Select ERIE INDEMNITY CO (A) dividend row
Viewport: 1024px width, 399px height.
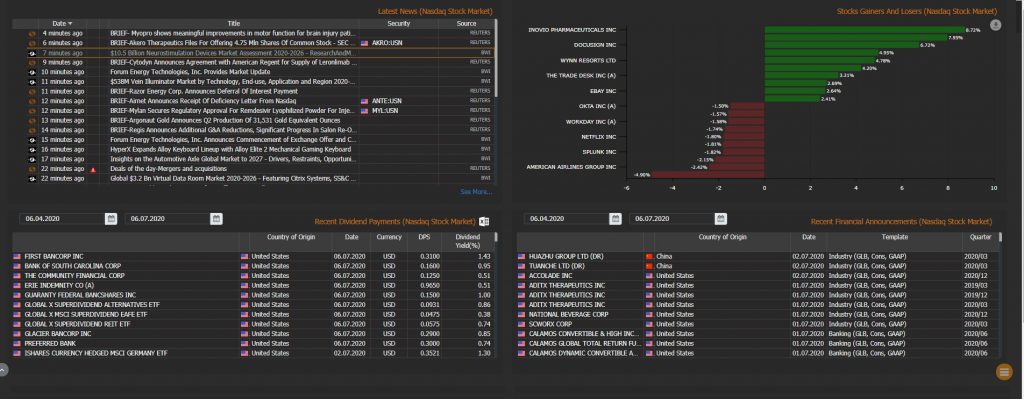point(253,285)
